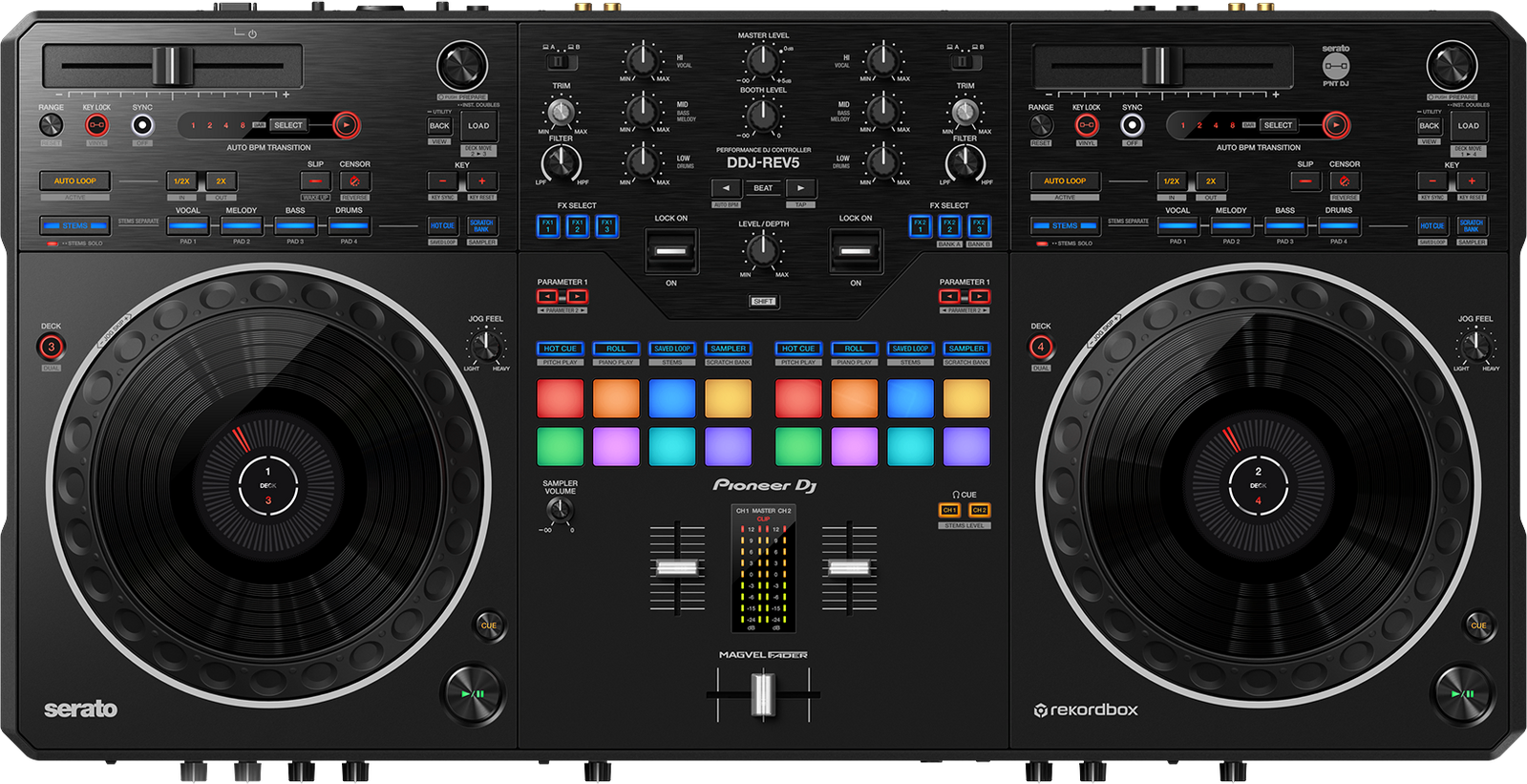Hit the Sync button on the right deck
Viewport: 1527px width, 784px height.
pos(1133,125)
